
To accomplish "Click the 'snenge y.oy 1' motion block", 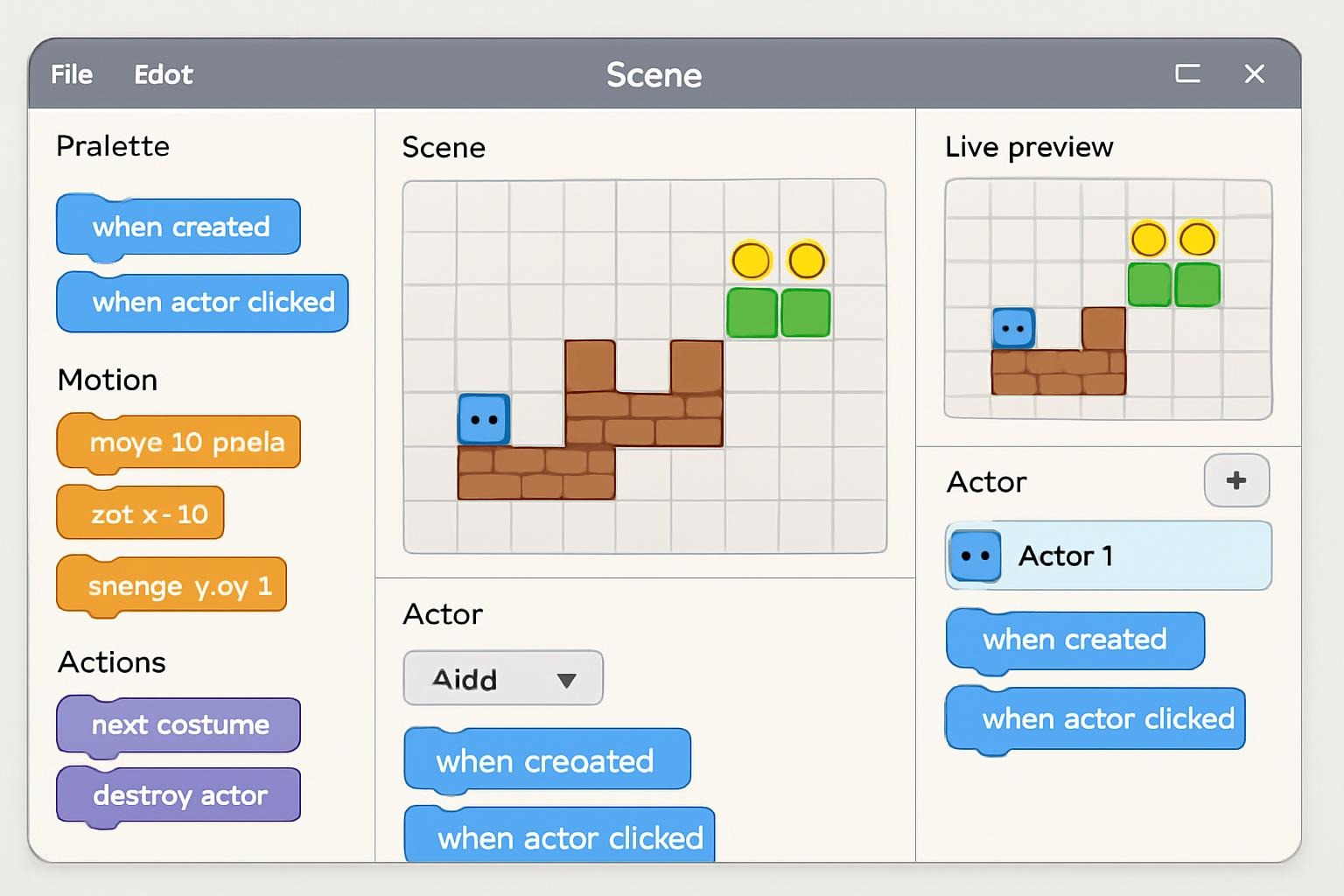I will [x=172, y=585].
